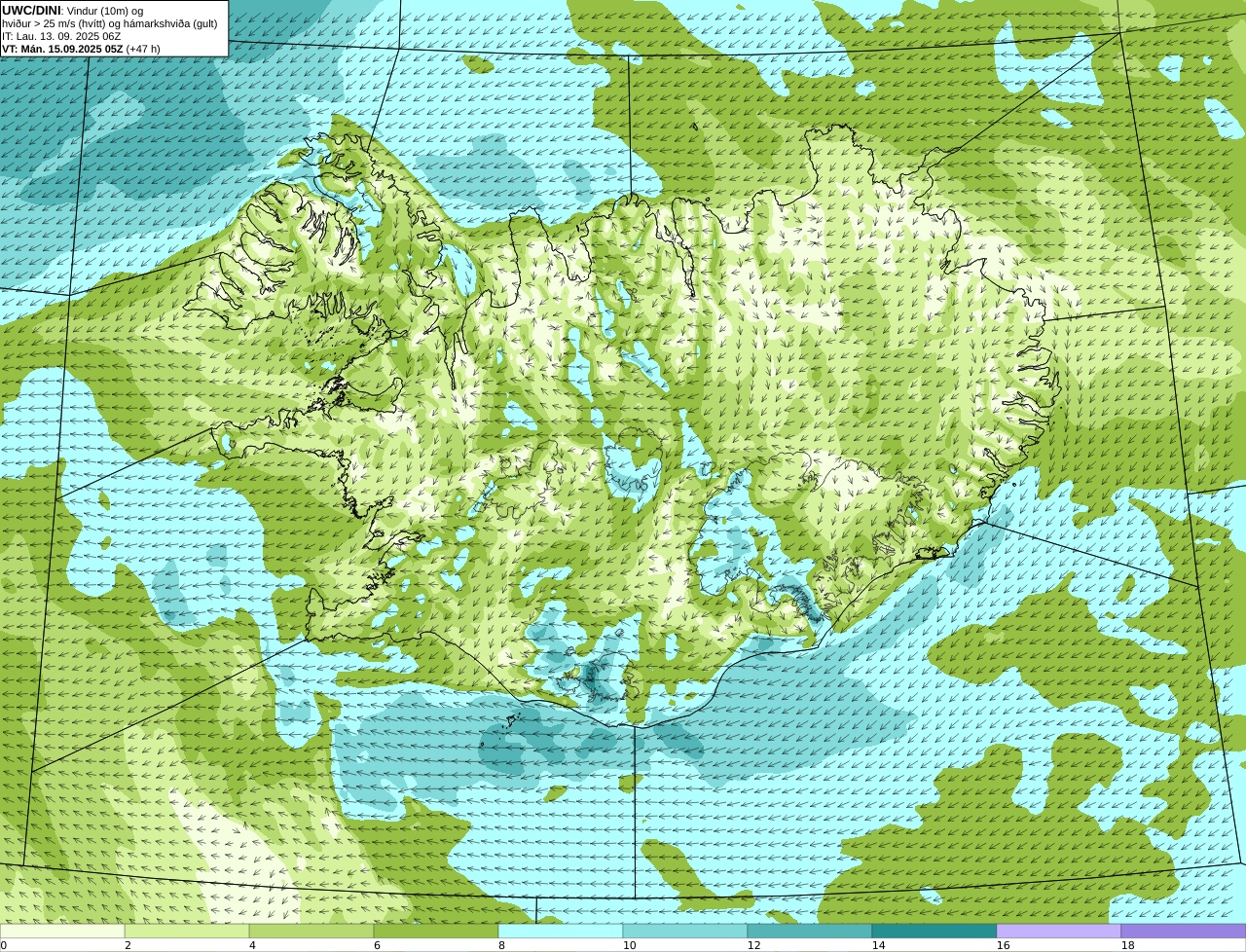This screenshot has width=1246, height=952.
Task: Click the color scale tick label '4'
Action: [x=252, y=945]
